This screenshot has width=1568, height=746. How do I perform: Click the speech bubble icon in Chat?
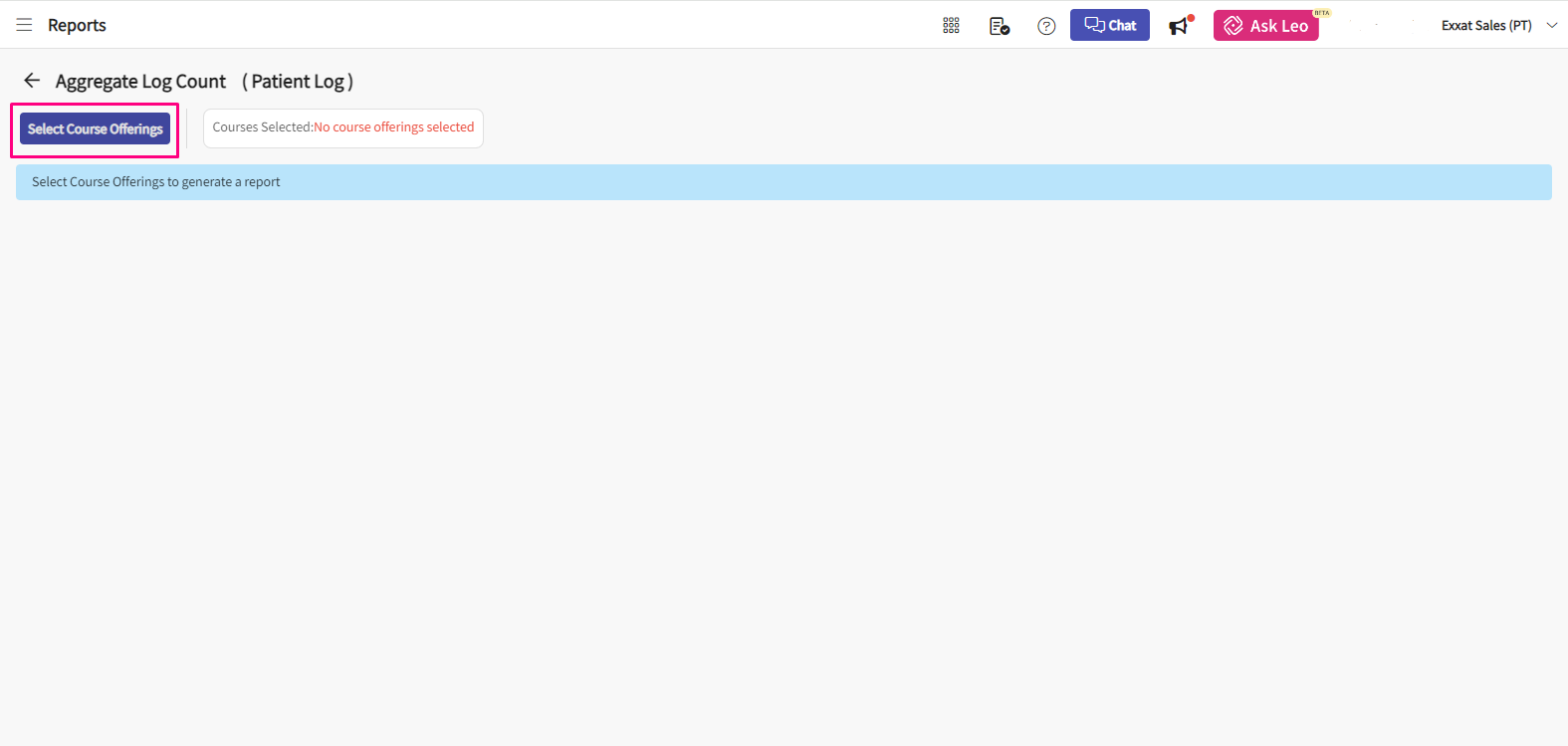pyautogui.click(x=1093, y=25)
